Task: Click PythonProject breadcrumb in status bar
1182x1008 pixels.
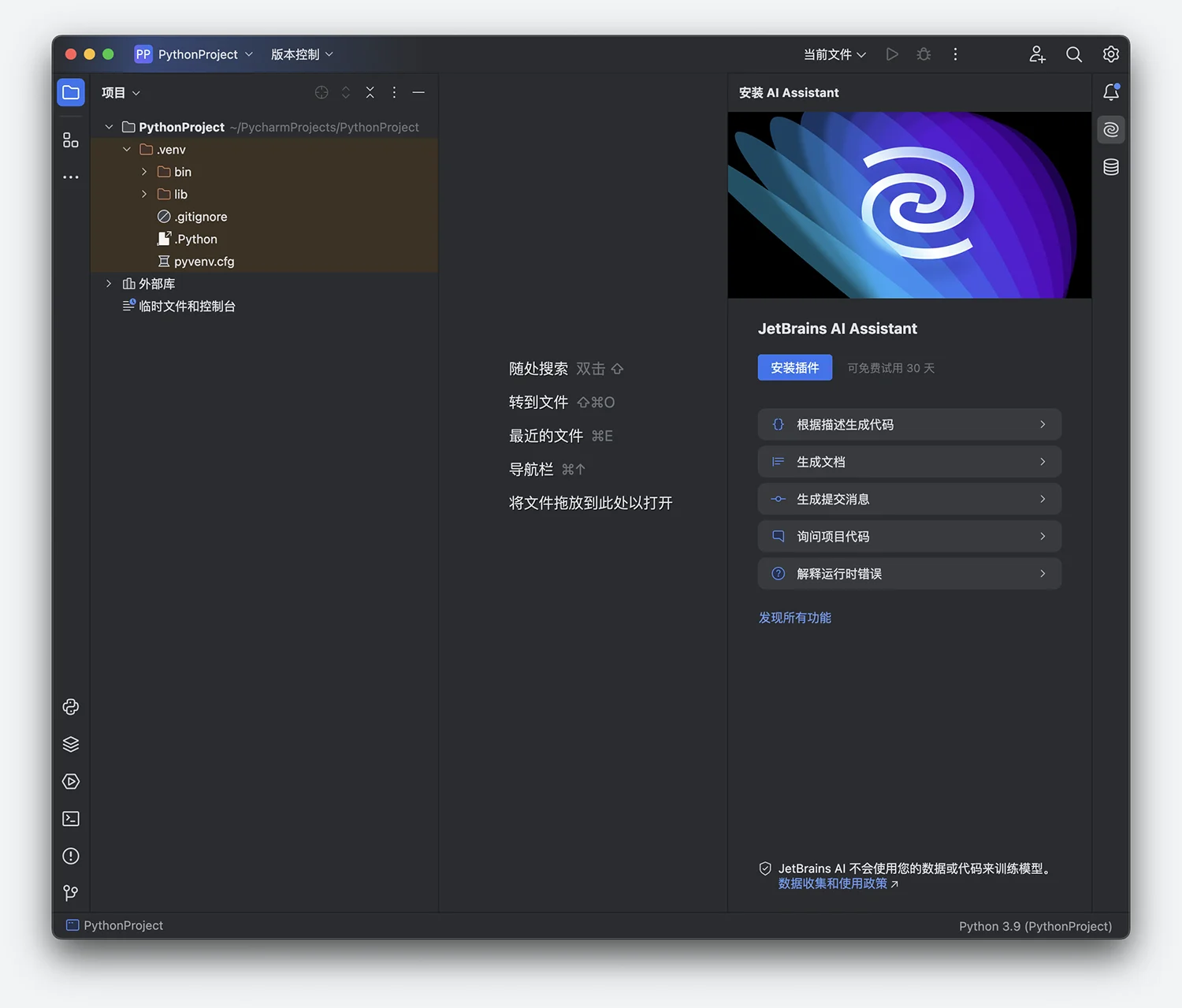Action: [x=115, y=925]
